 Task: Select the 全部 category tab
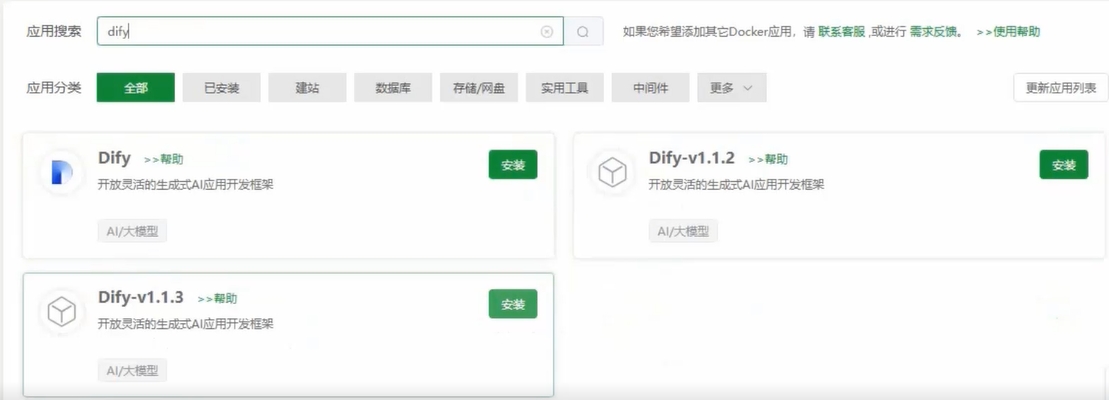136,88
